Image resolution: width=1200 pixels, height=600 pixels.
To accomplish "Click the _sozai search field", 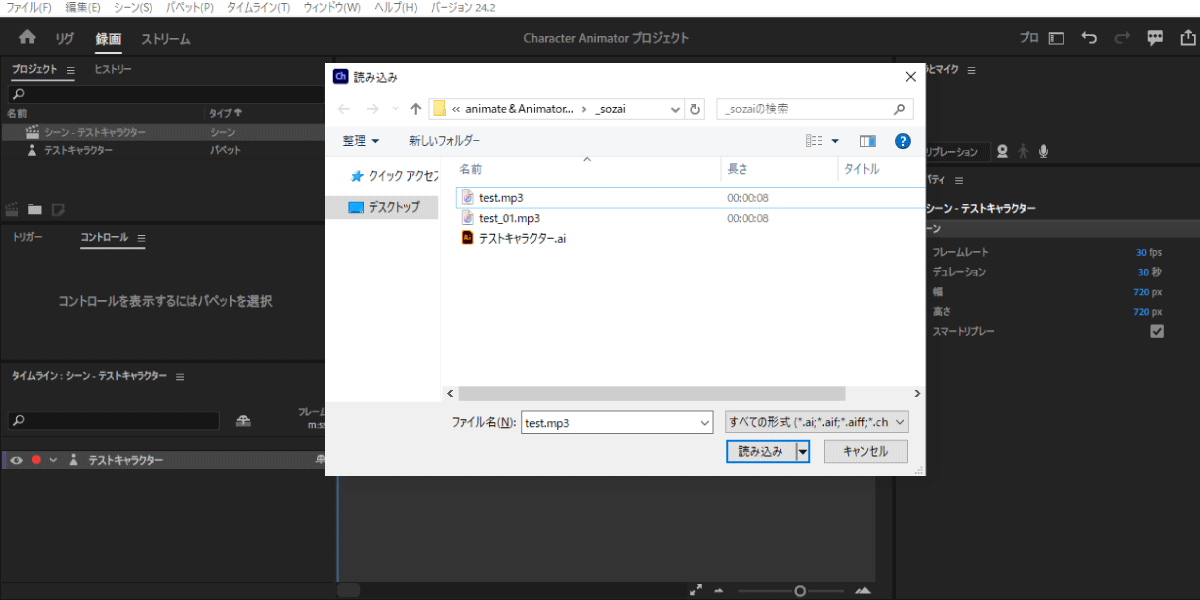I will pyautogui.click(x=815, y=109).
